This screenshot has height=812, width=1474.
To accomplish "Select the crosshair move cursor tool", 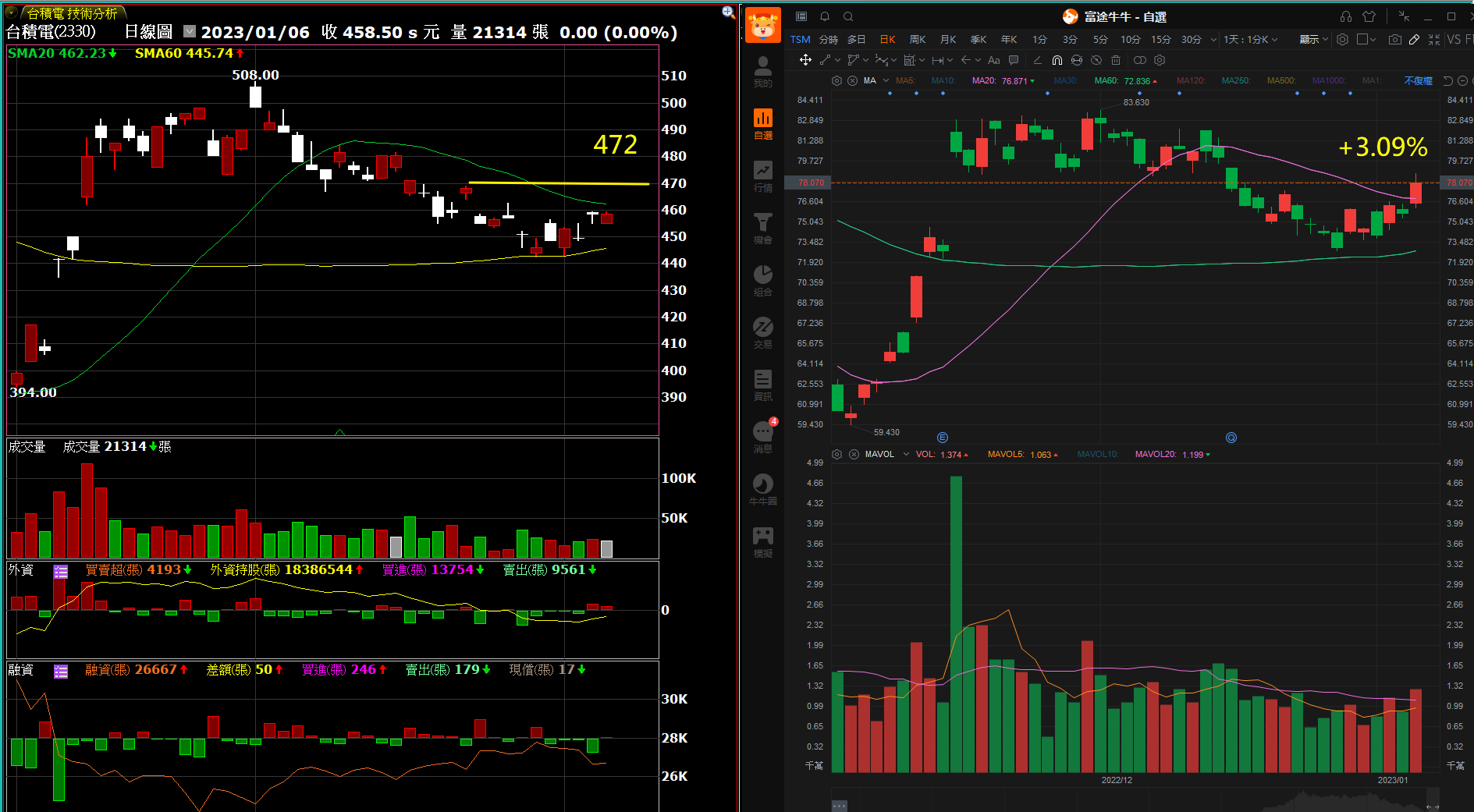I will pos(805,60).
